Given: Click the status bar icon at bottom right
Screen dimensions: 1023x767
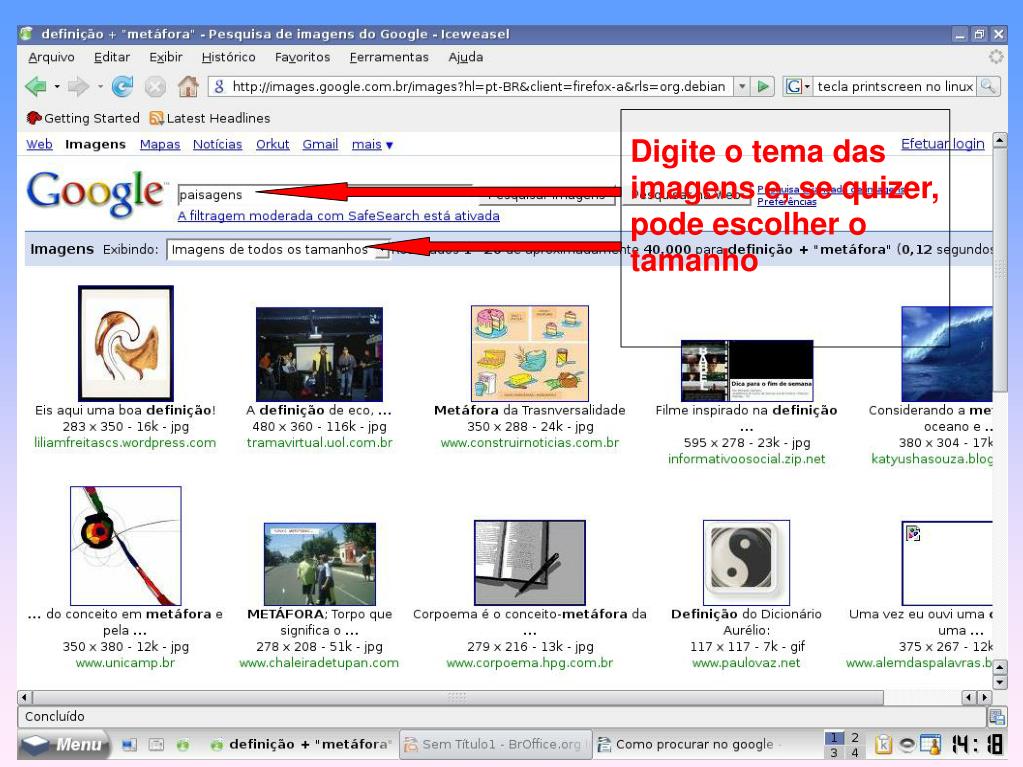Looking at the screenshot, I should [x=996, y=717].
